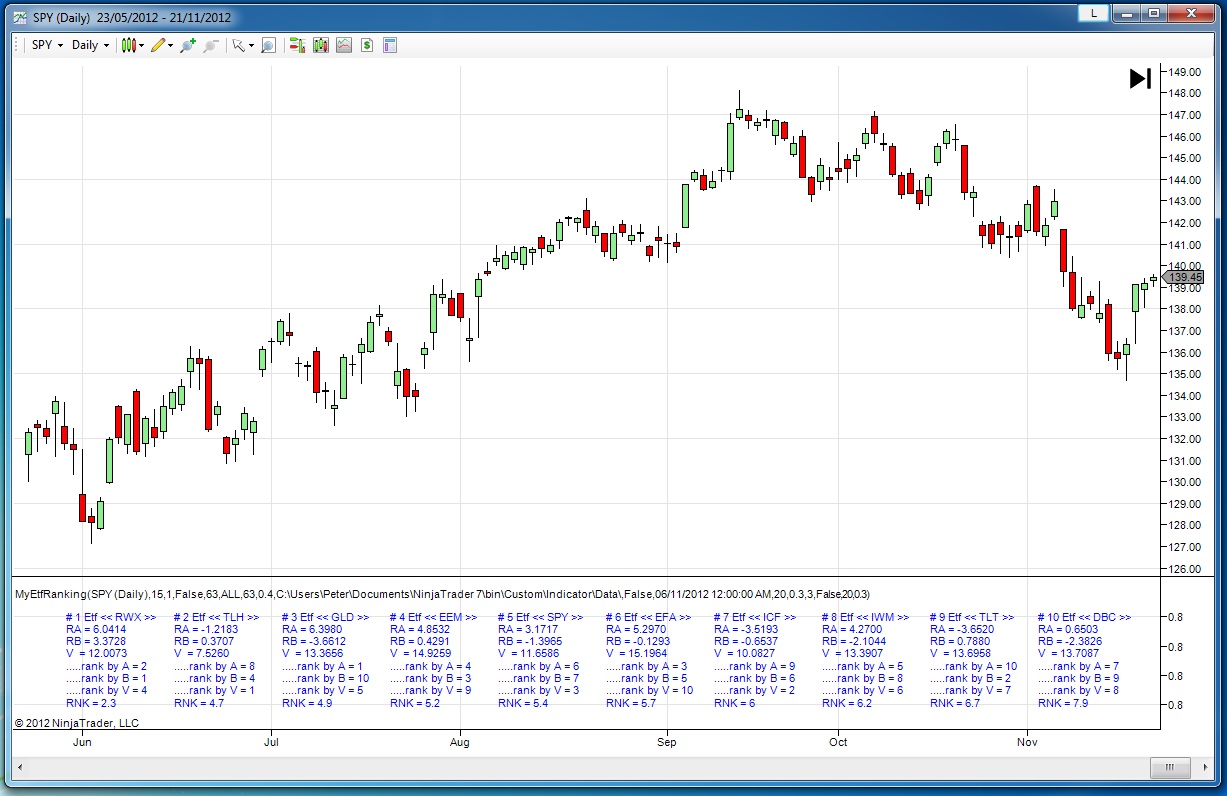Click the '# 3 Etf << GLD >>' heading
The width and height of the screenshot is (1227, 796).
point(325,617)
